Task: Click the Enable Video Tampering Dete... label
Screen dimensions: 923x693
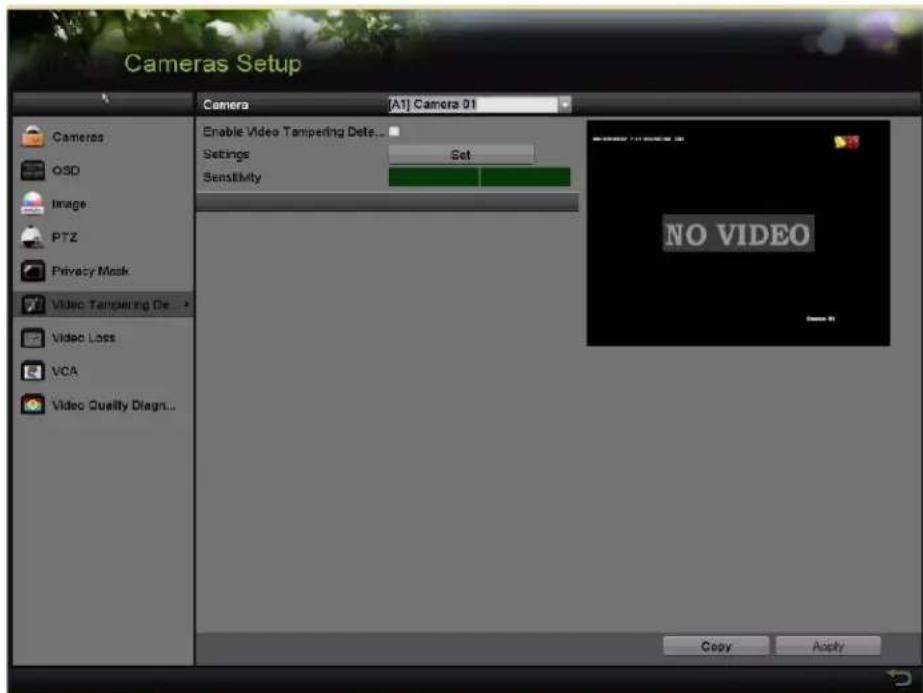Action: [293, 132]
